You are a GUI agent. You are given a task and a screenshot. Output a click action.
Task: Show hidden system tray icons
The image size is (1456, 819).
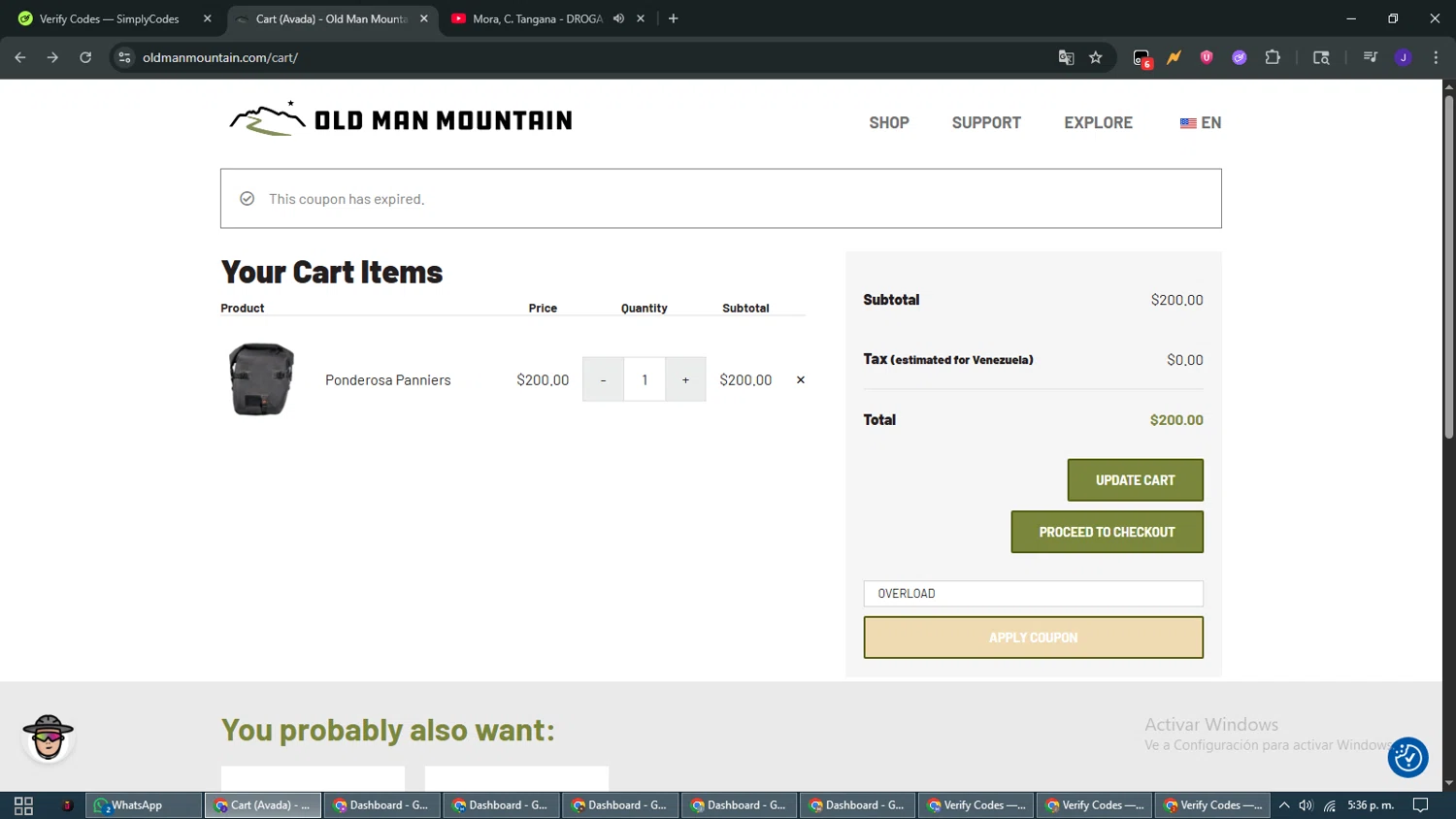(x=1284, y=805)
